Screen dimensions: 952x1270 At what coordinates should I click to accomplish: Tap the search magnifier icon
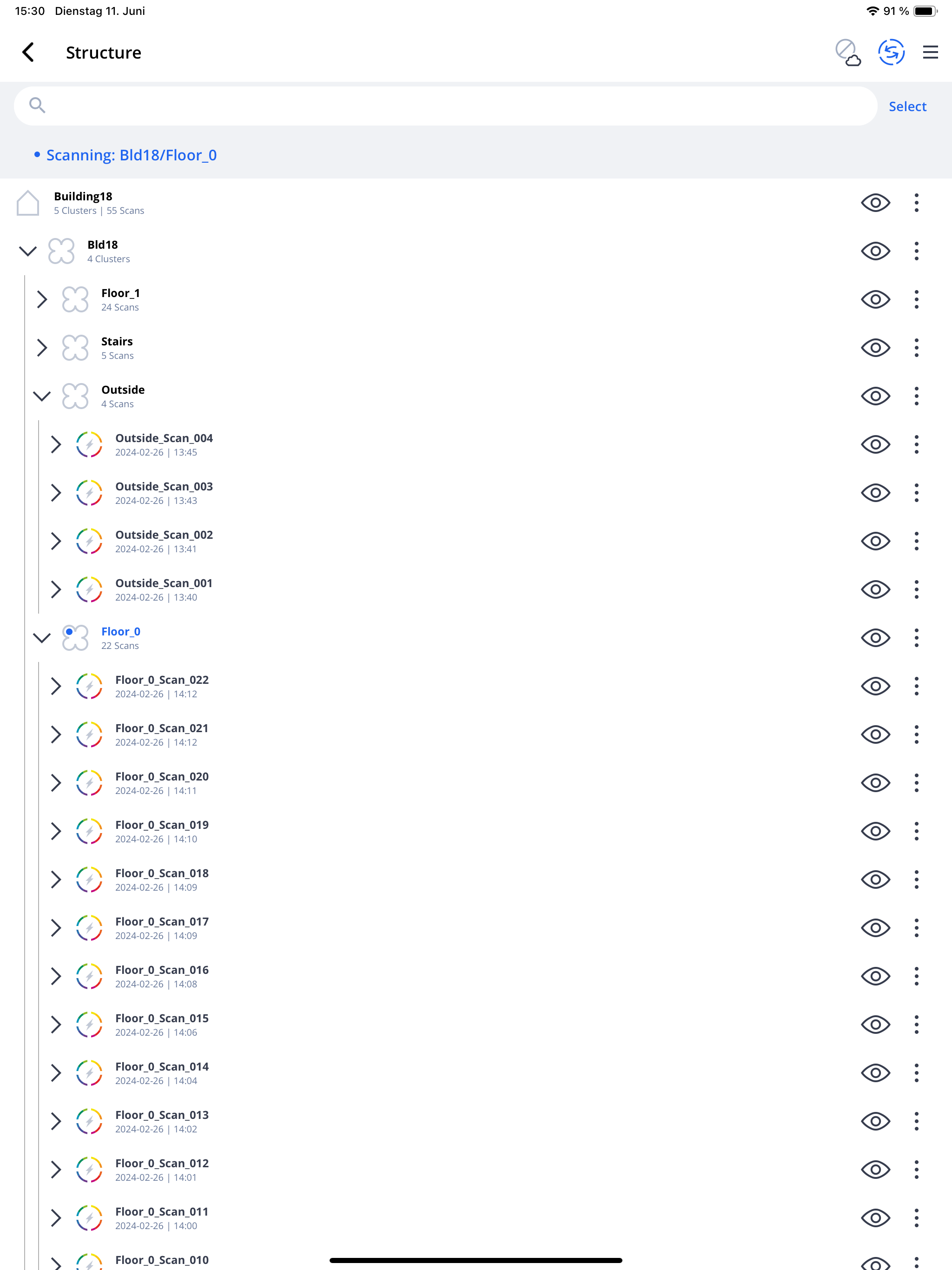pos(37,106)
